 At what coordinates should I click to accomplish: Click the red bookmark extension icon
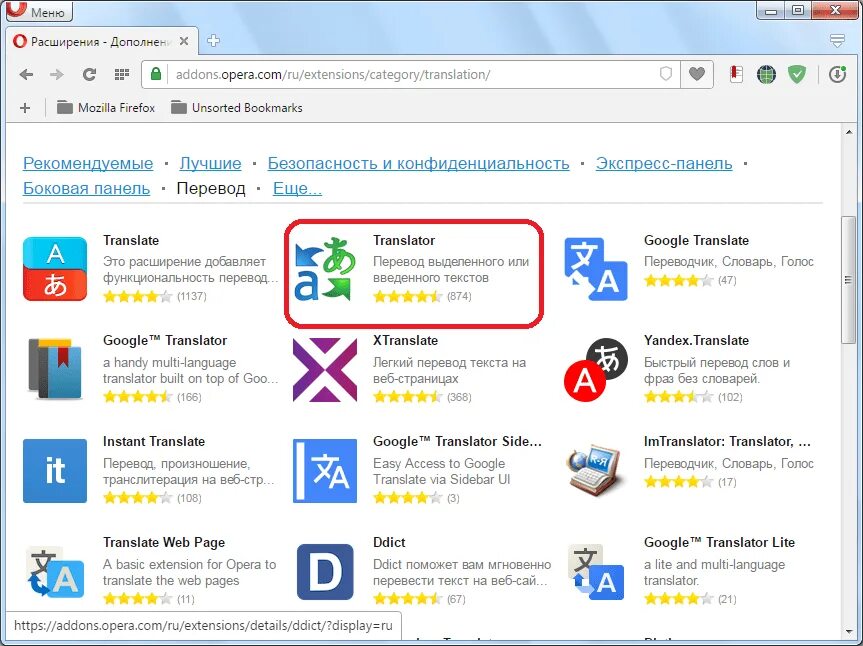point(736,74)
